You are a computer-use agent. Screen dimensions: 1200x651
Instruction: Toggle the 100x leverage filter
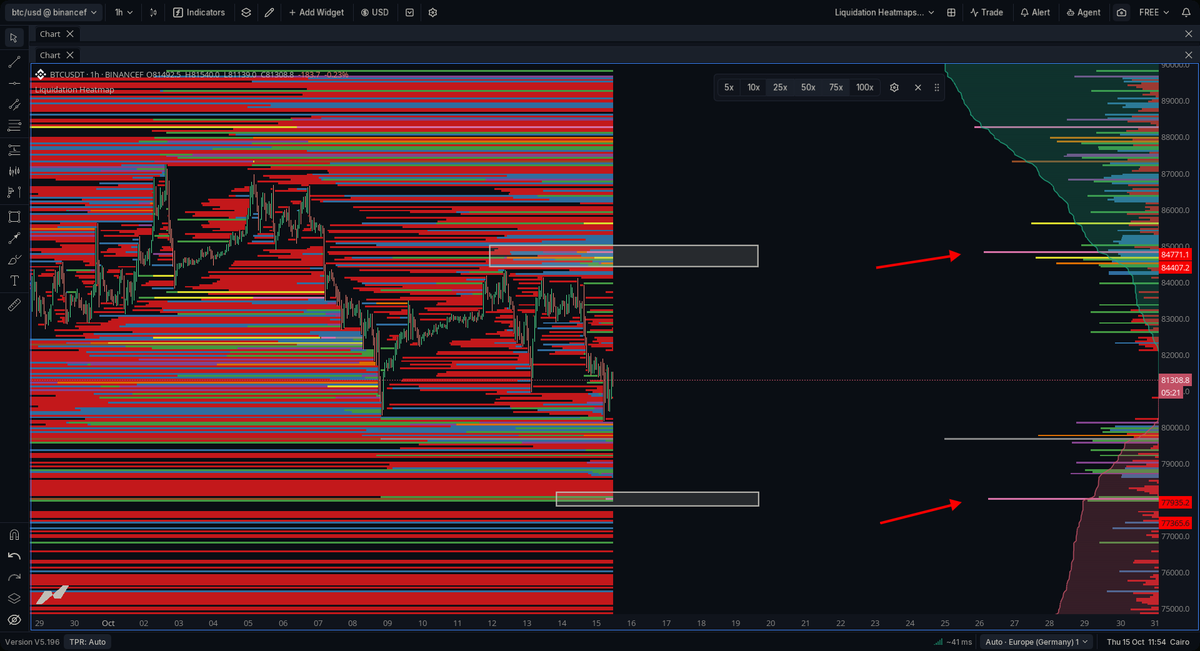point(864,87)
